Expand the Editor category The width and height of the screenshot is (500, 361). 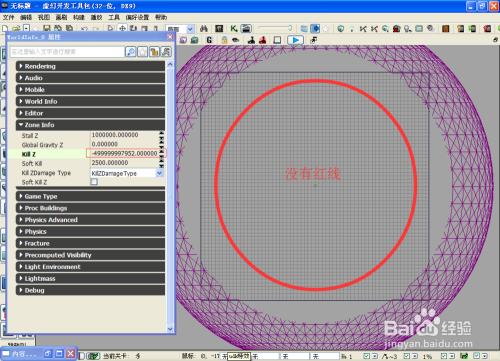[90, 113]
